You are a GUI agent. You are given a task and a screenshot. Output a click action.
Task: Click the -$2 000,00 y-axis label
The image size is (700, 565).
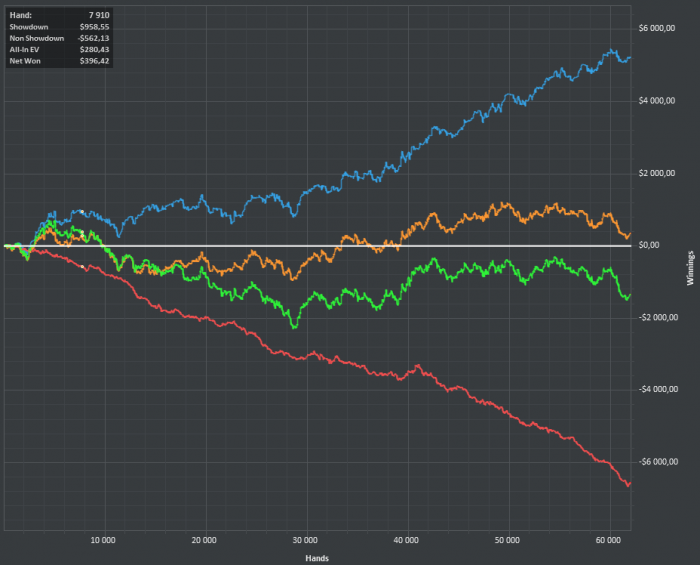(x=658, y=317)
